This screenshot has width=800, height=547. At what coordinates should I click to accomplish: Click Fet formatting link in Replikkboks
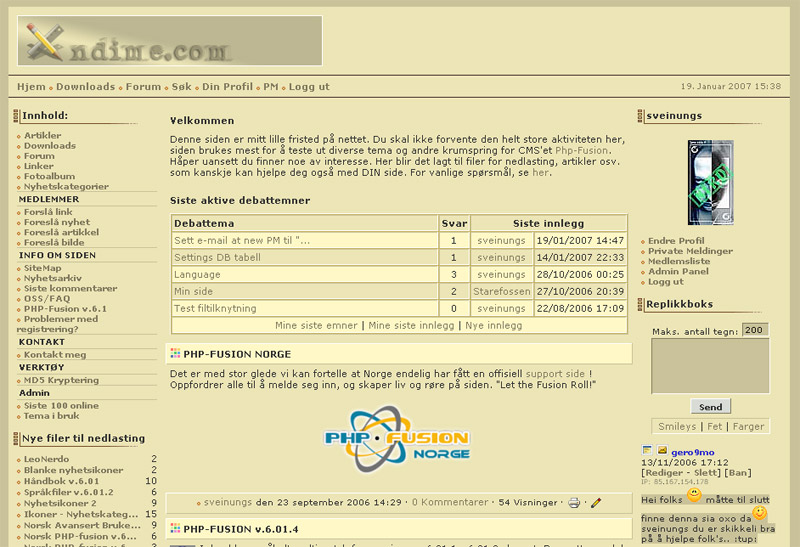pos(715,427)
